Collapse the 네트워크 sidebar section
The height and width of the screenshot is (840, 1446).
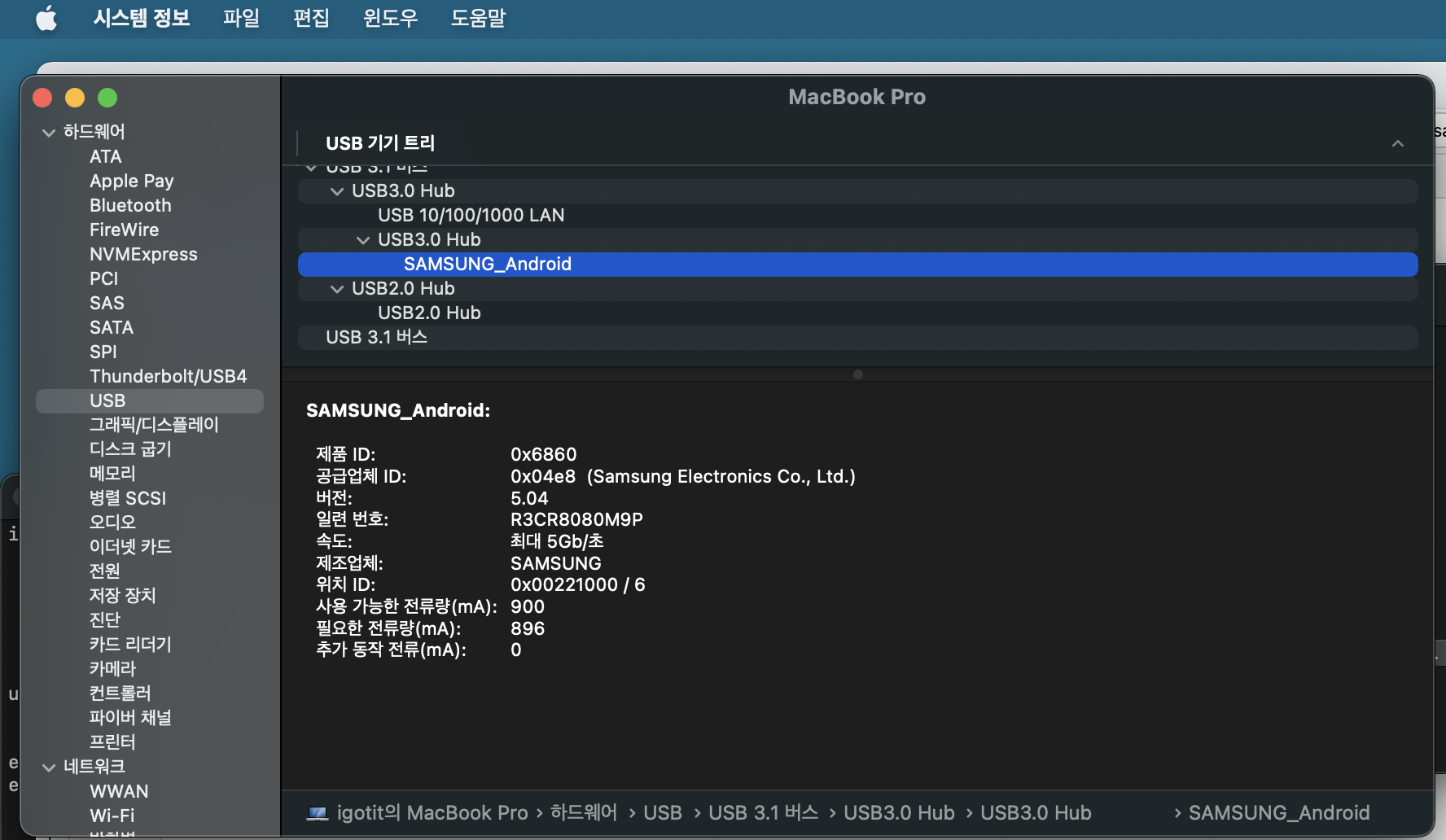(x=49, y=767)
